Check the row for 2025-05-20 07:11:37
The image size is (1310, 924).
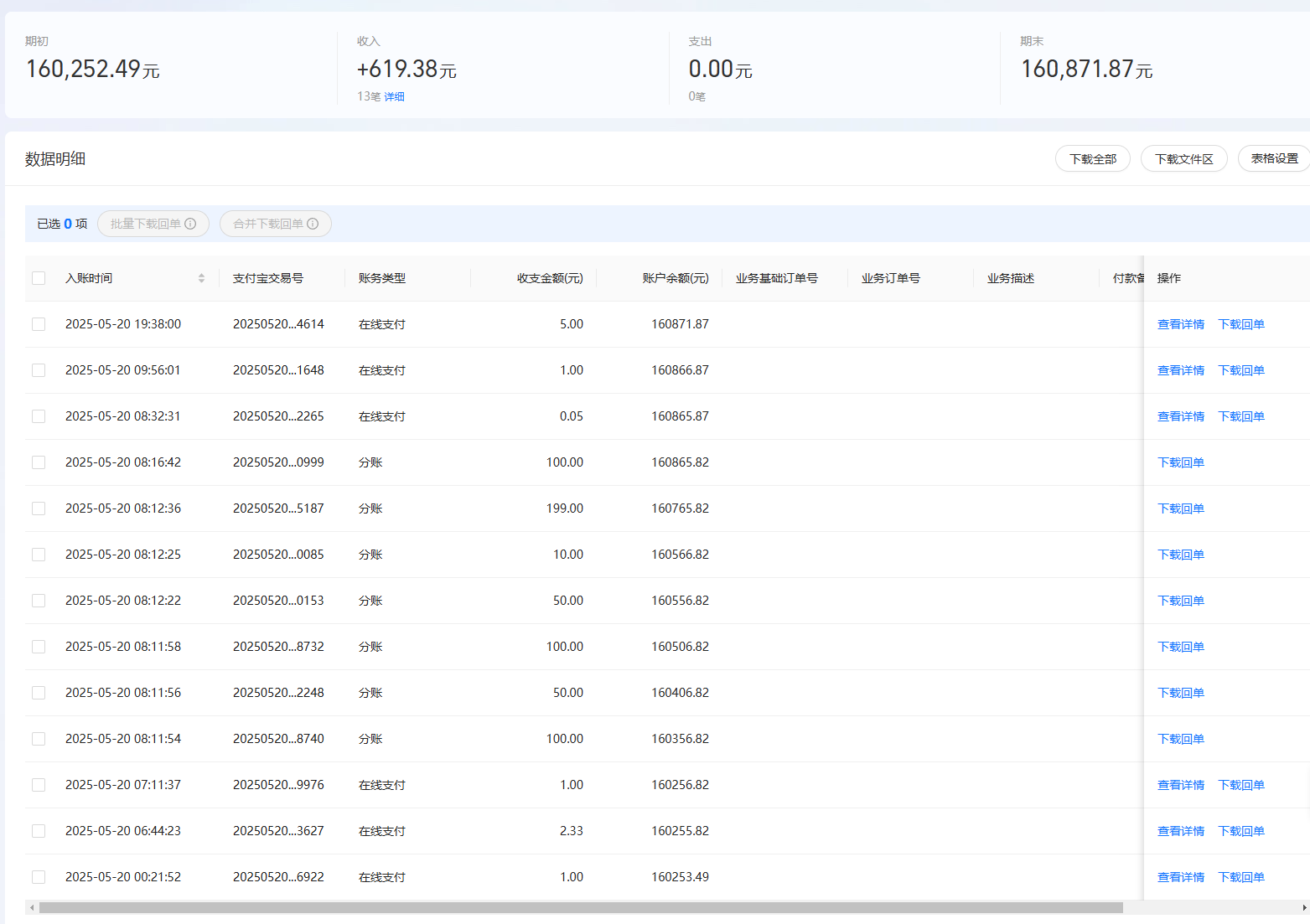click(x=39, y=785)
